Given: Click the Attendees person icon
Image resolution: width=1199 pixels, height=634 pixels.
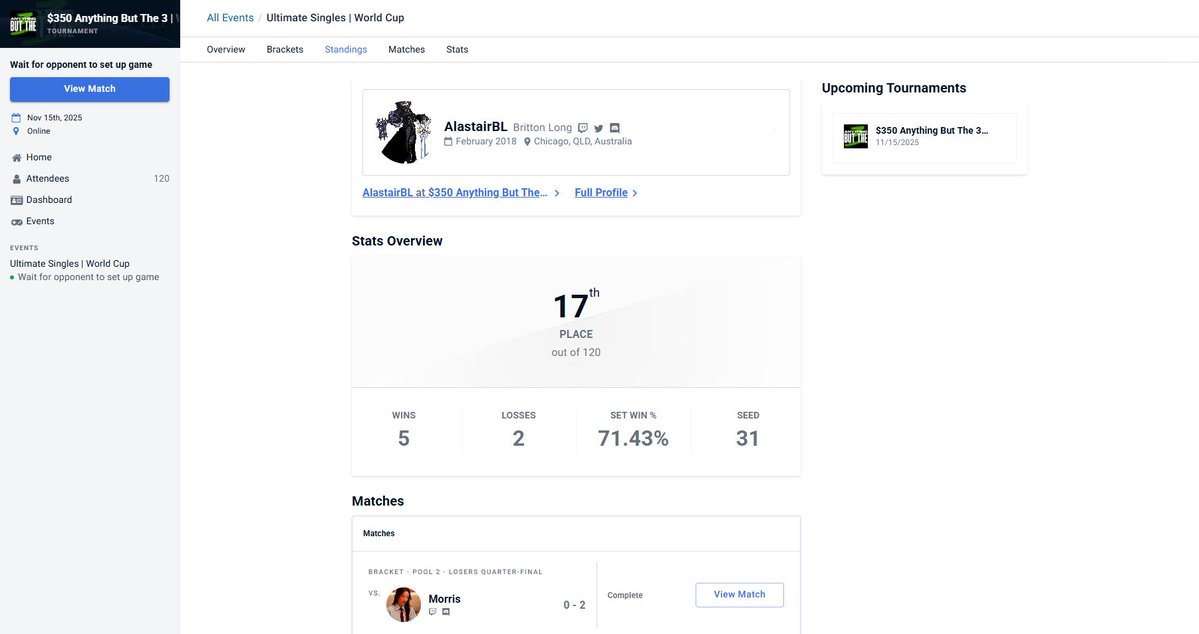Looking at the screenshot, I should pyautogui.click(x=16, y=179).
